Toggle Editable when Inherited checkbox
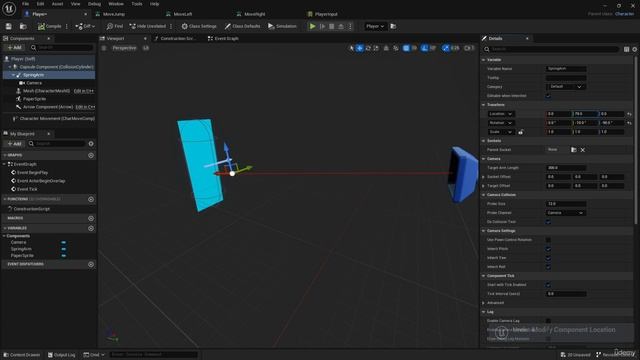640x360 pixels. coord(548,96)
